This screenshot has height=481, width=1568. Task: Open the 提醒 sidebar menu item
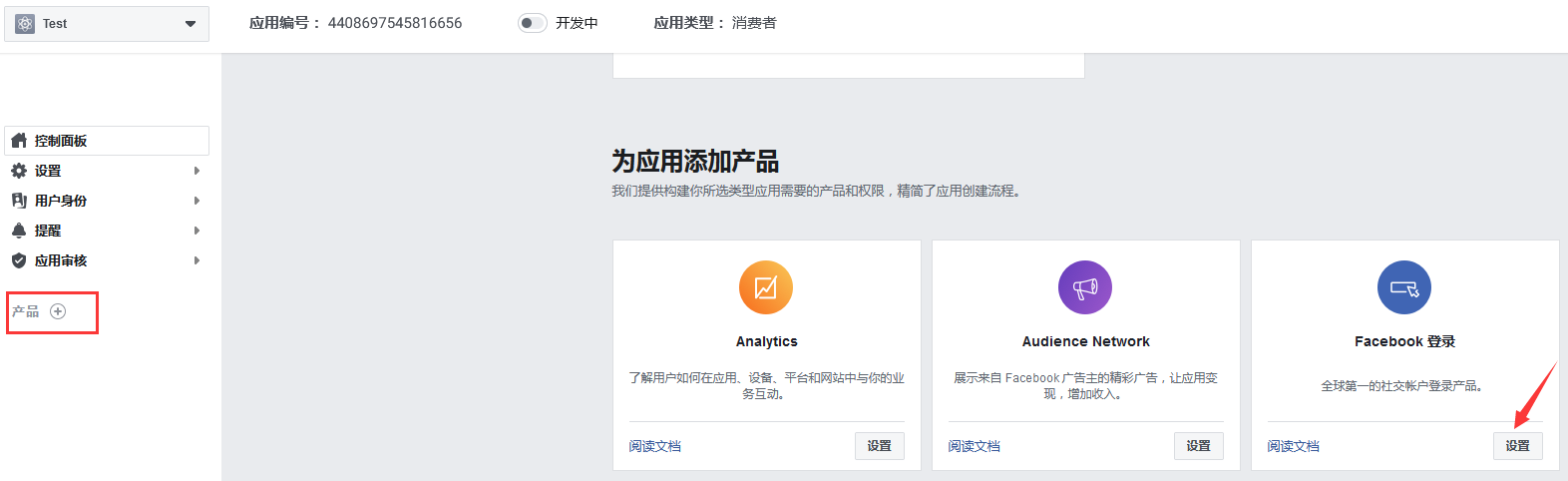coord(48,231)
